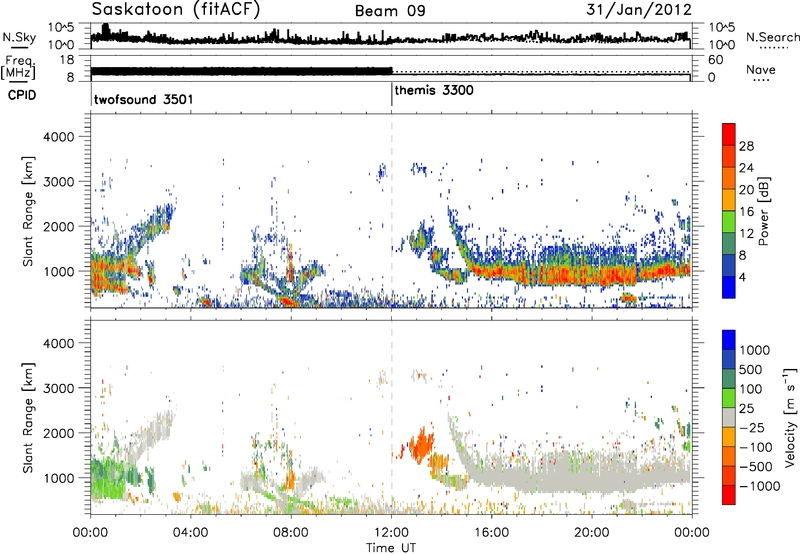The image size is (800, 554).
Task: Click the power colorbar tick '16'
Action: (x=746, y=212)
